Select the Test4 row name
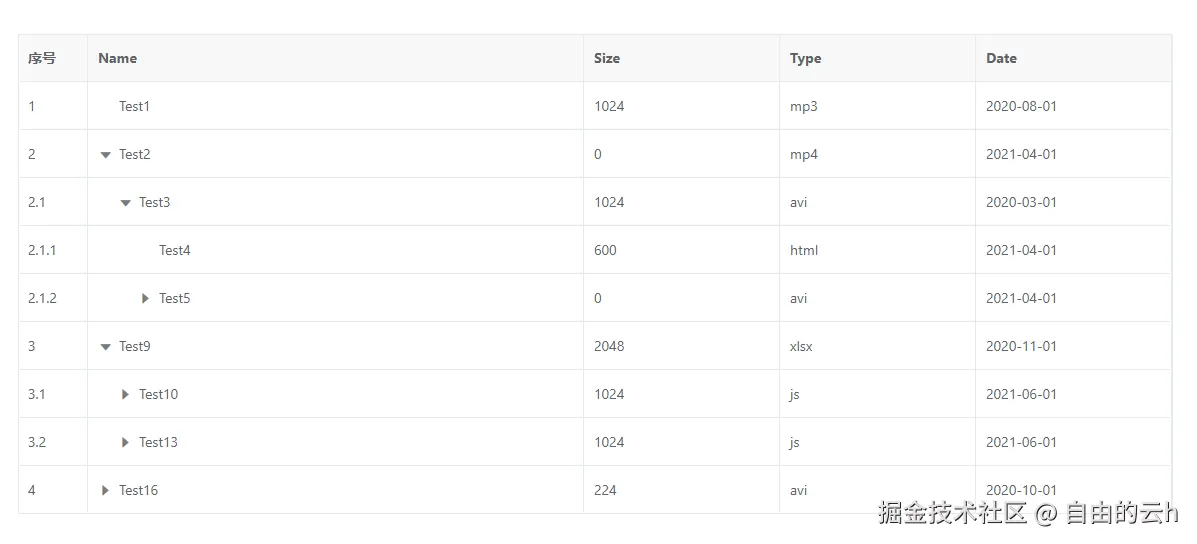 174,250
